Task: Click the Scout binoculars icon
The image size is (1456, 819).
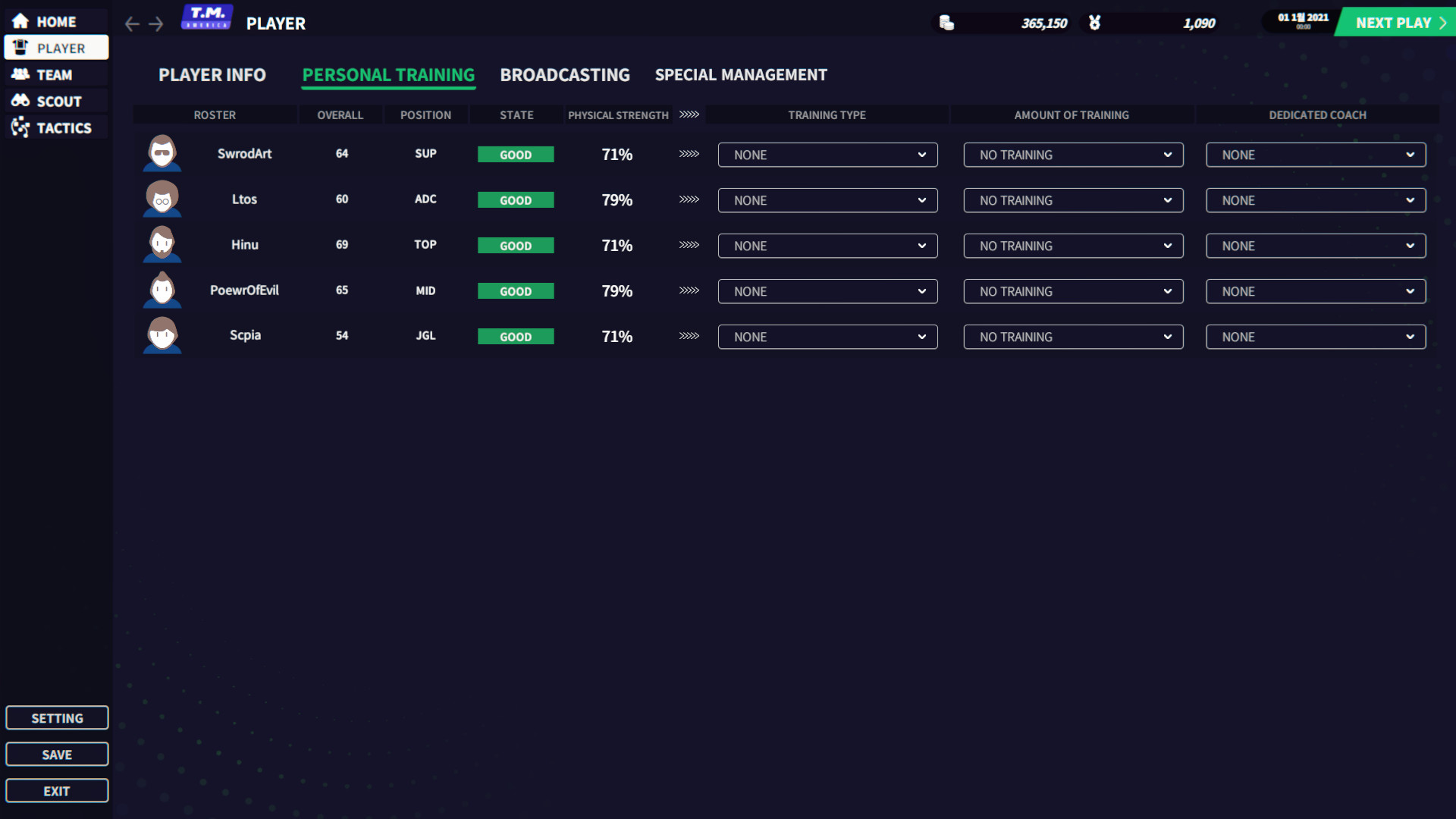Action: pos(20,100)
